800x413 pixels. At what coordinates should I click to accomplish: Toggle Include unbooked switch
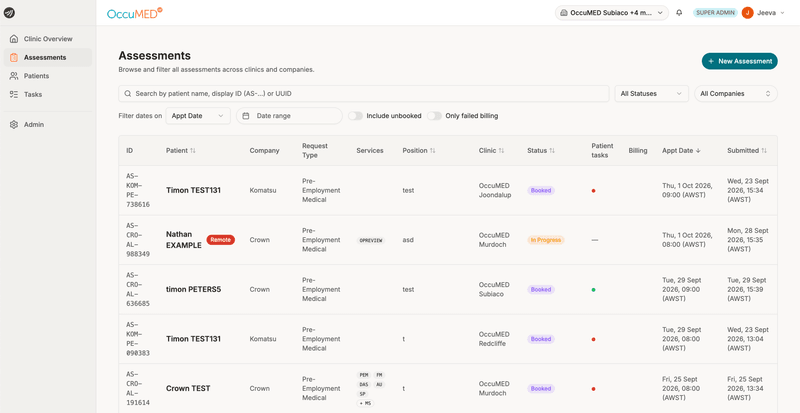click(x=355, y=116)
